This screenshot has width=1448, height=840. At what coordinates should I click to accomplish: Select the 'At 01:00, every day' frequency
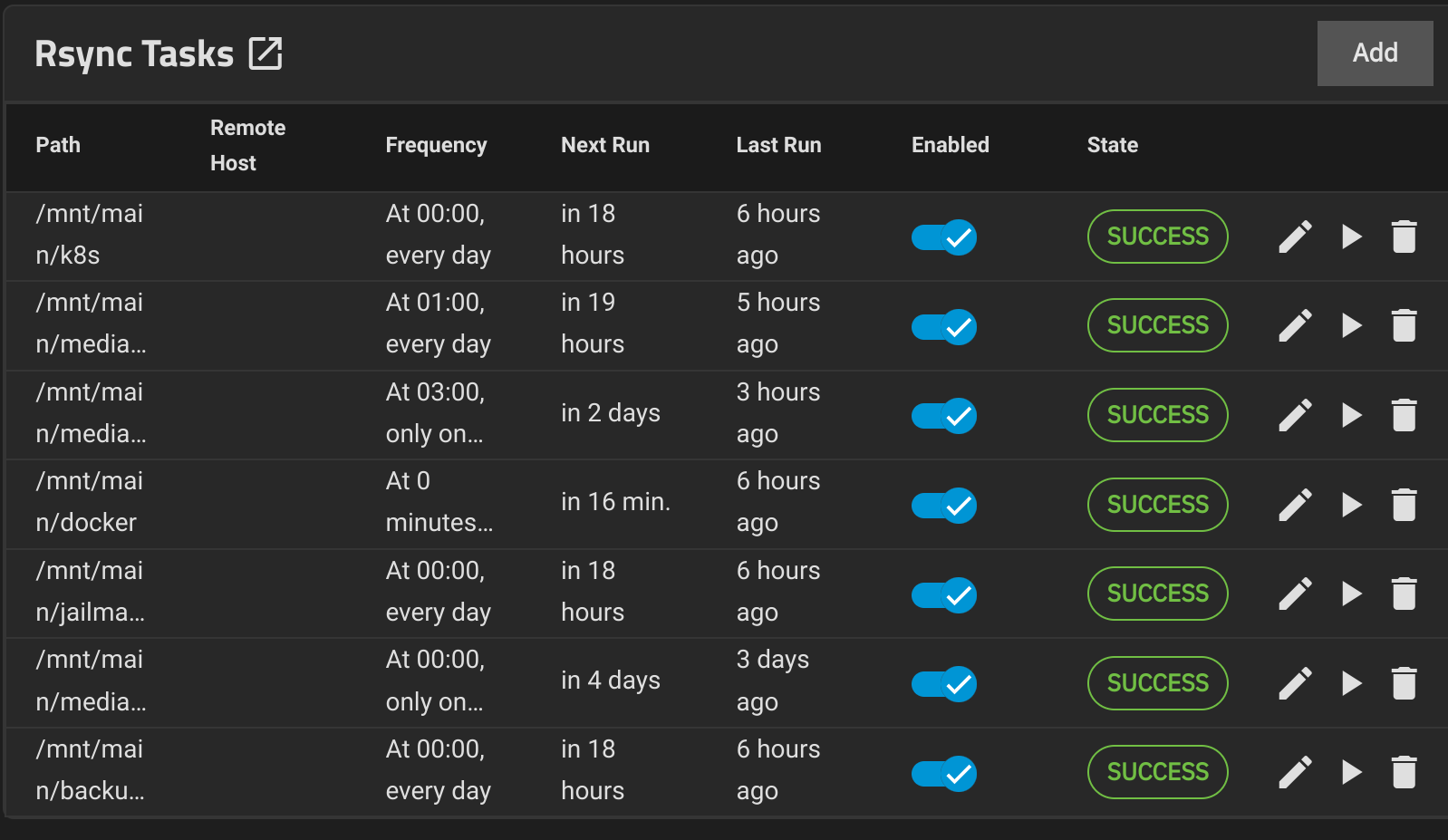tap(438, 323)
